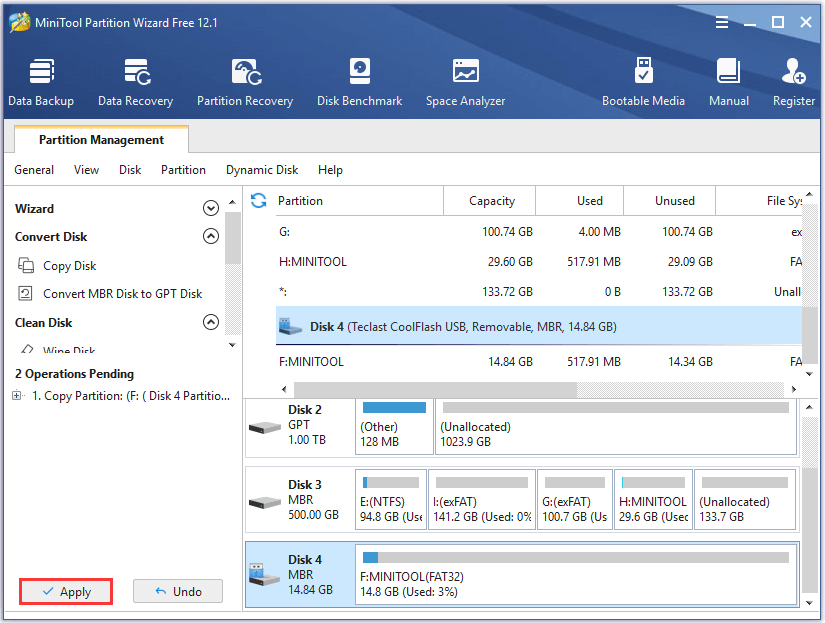Click the Copy Disk icon

(26, 265)
